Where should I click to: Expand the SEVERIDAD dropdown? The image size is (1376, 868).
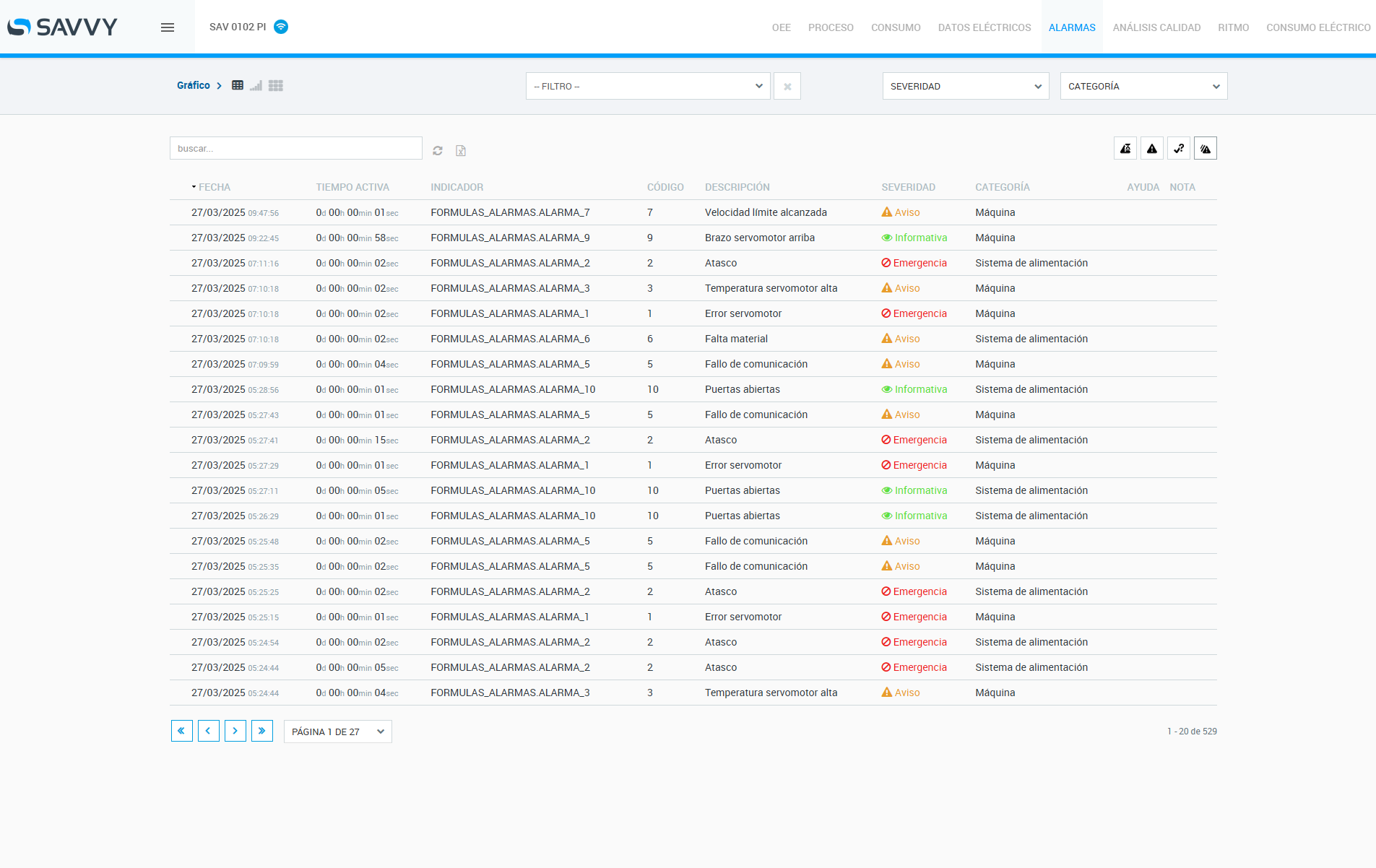click(965, 86)
